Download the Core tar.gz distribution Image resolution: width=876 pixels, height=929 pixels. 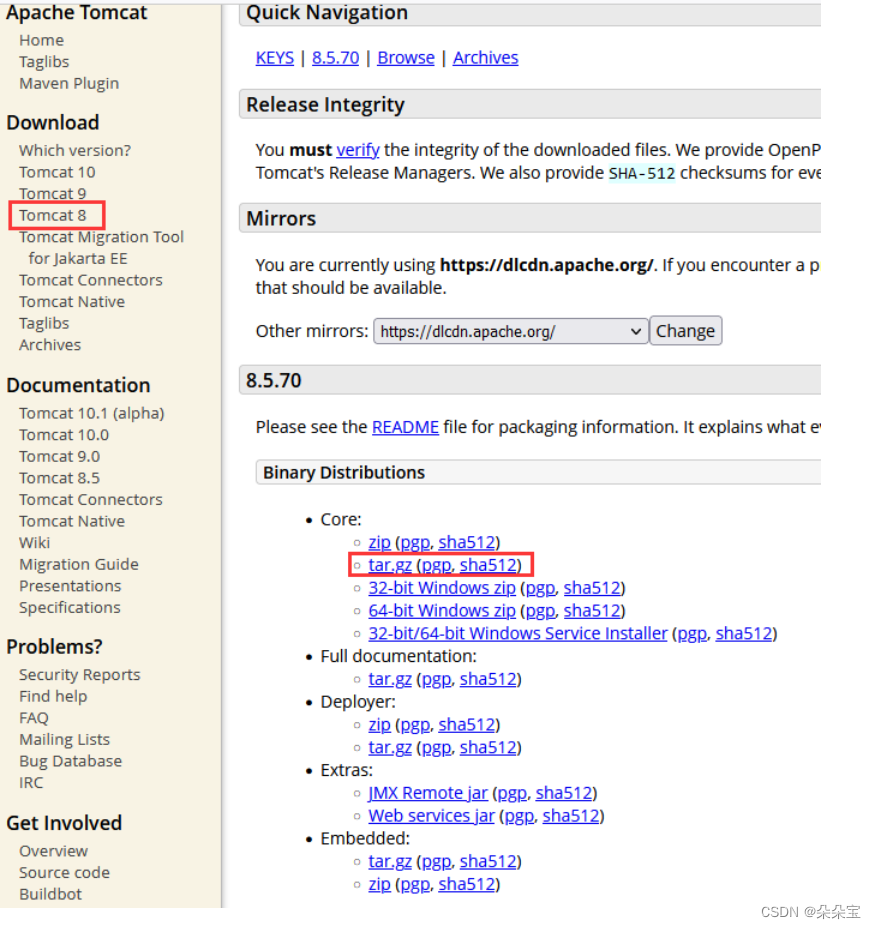click(x=390, y=565)
